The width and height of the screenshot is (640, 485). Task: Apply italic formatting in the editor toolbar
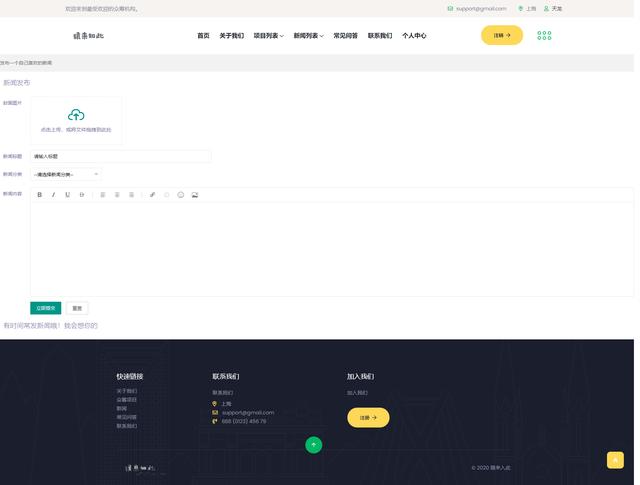(x=53, y=195)
